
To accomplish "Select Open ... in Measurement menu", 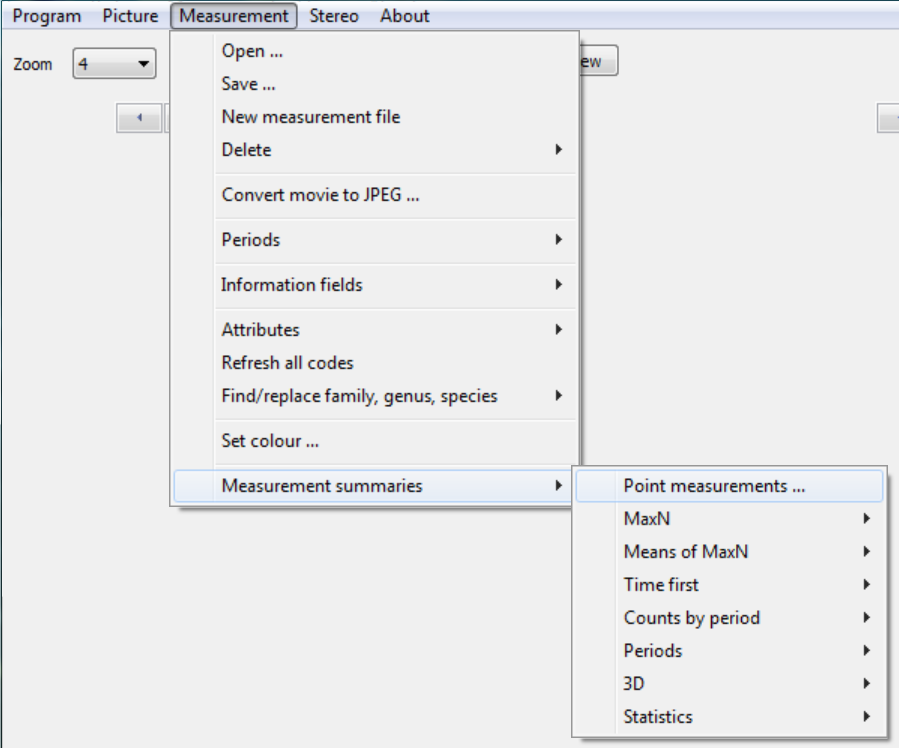I will [x=243, y=51].
